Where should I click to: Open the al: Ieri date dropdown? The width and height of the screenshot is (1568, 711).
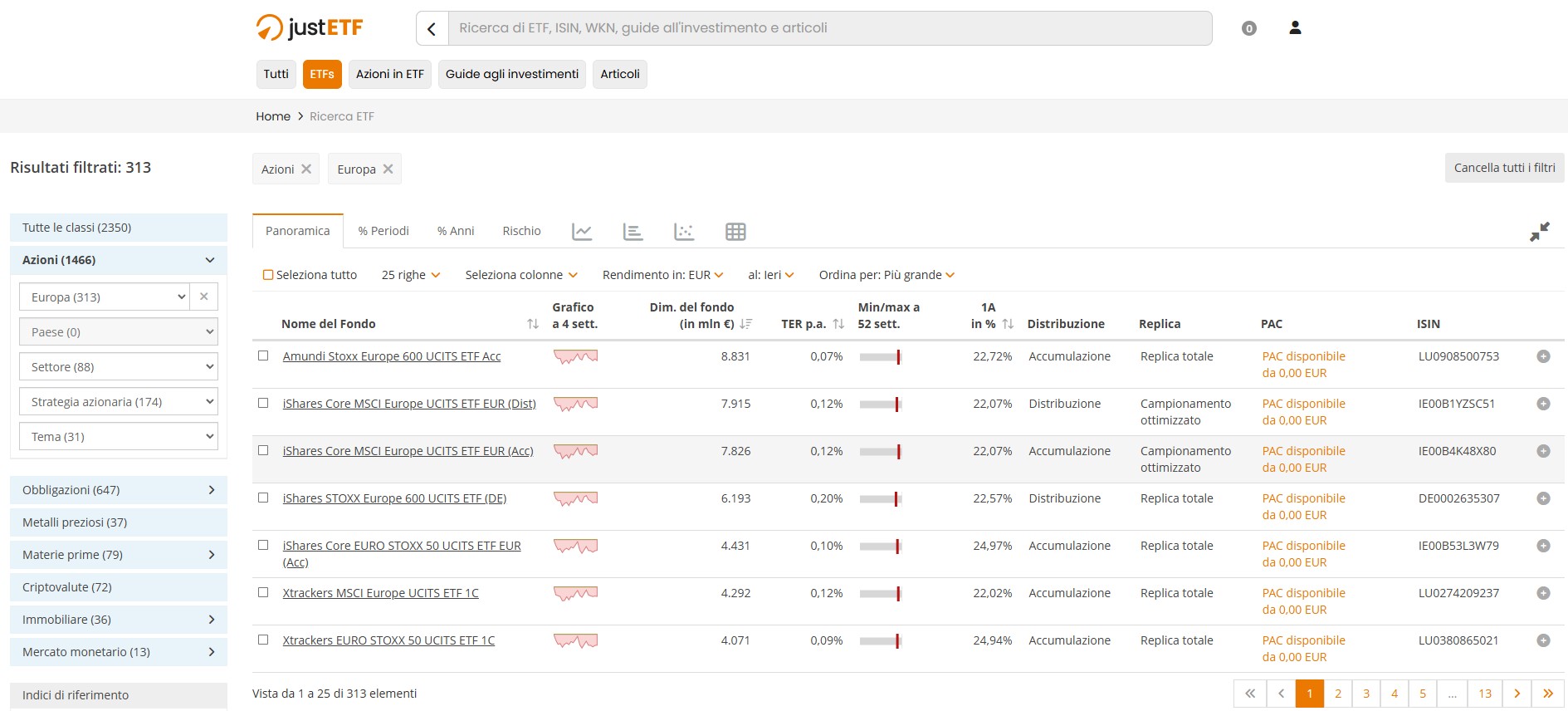(771, 275)
